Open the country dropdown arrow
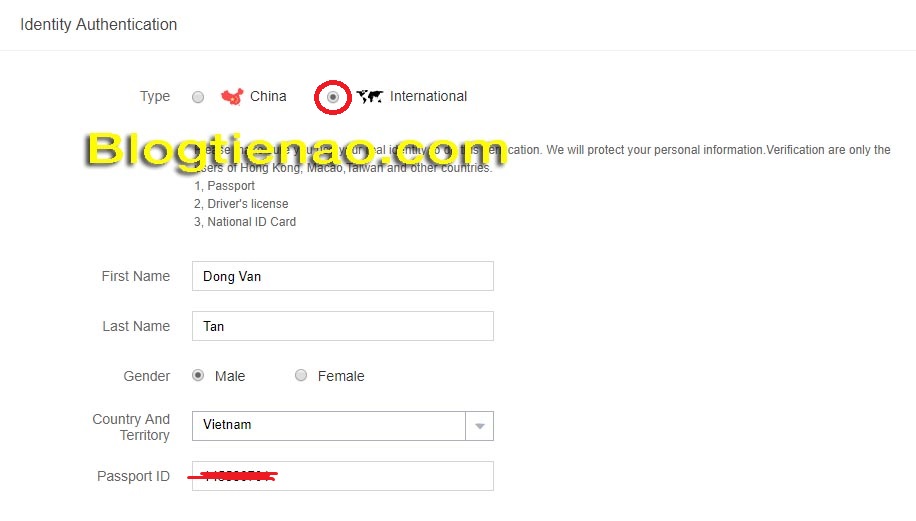Viewport: 916px width, 521px height. [480, 426]
